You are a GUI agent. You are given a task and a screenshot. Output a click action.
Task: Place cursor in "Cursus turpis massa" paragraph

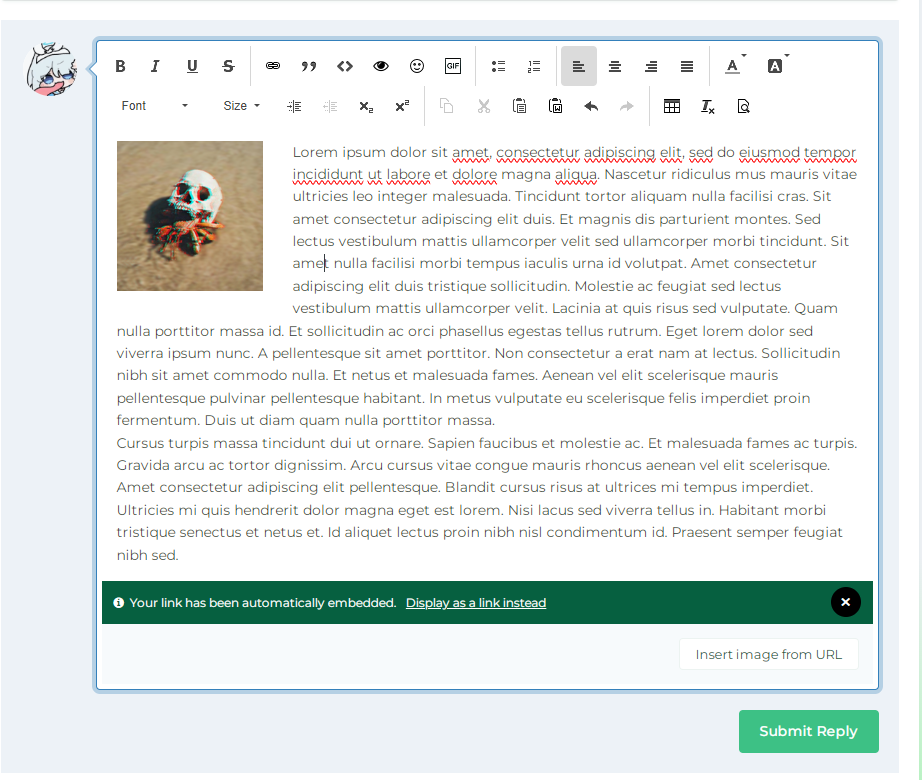(x=486, y=498)
